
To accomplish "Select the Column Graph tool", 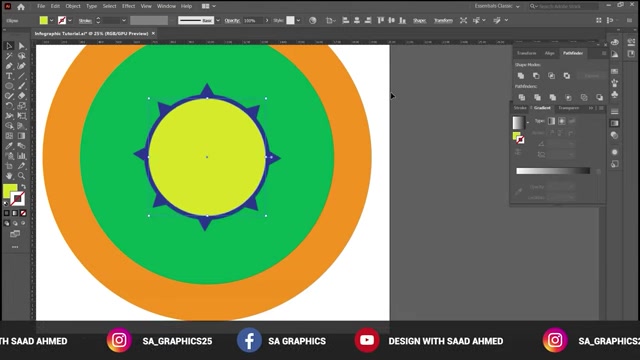I will (x=21, y=156).
